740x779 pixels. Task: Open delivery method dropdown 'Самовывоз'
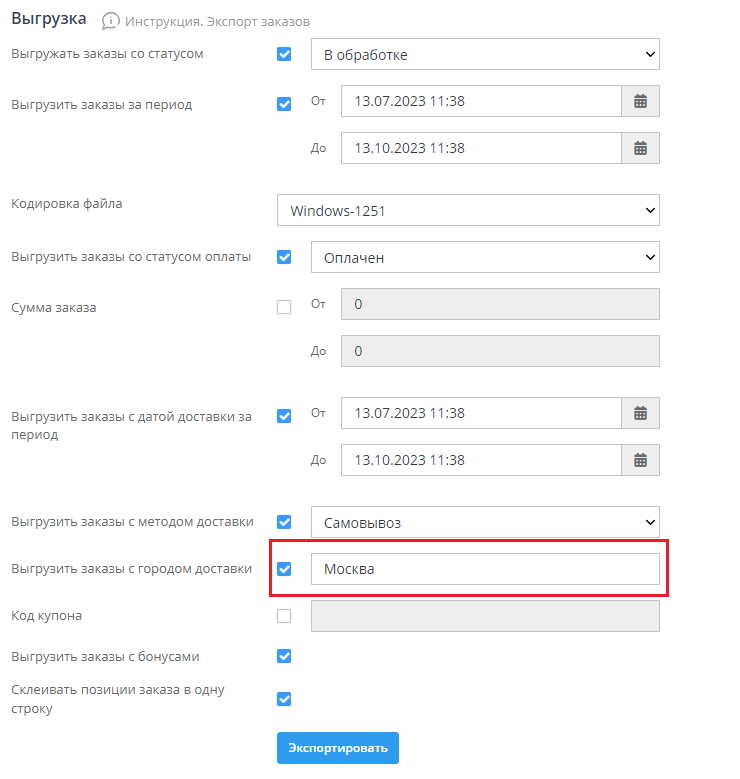click(x=484, y=522)
